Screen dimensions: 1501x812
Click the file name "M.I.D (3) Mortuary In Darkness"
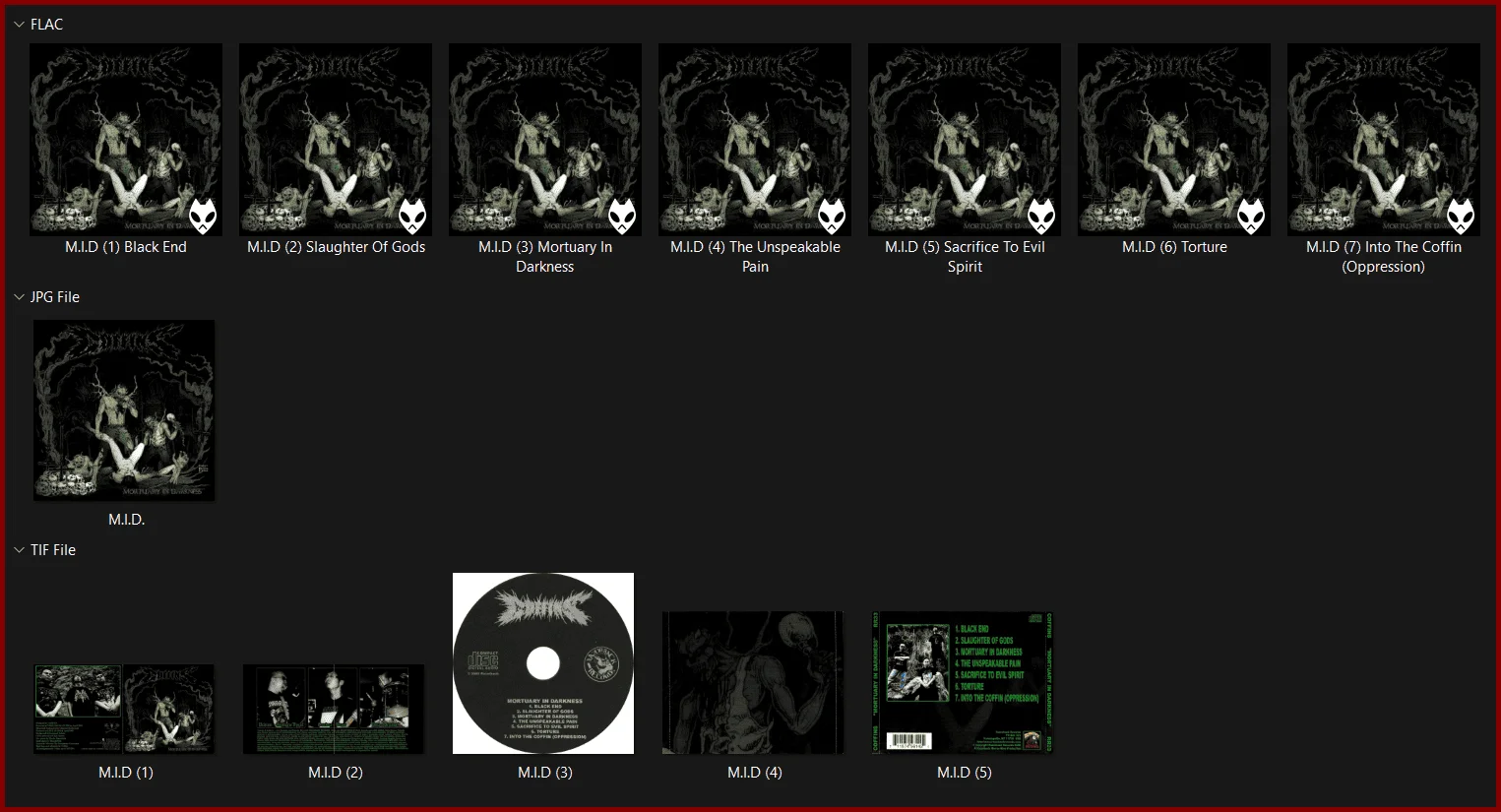[x=545, y=257]
